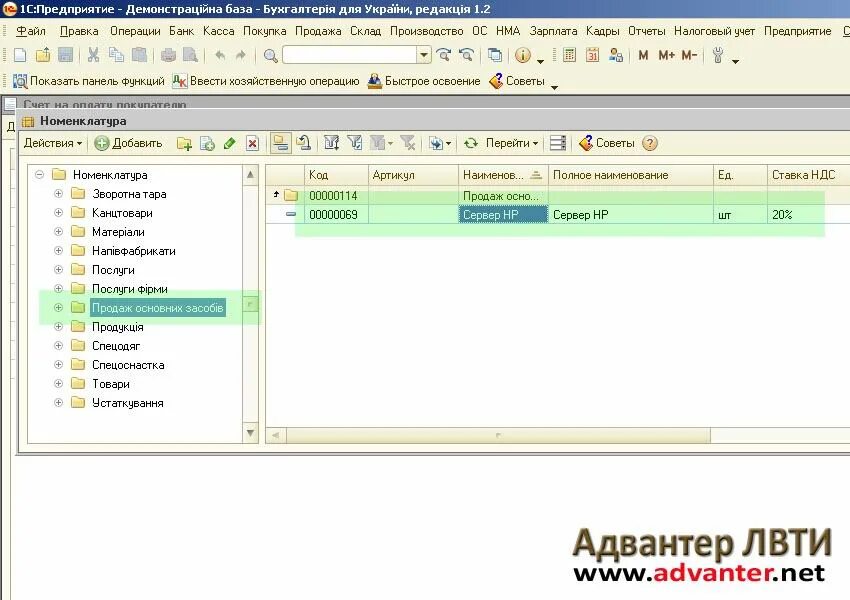Screen dimensions: 850x600
Task: Click the M- memory button
Action: [690, 55]
